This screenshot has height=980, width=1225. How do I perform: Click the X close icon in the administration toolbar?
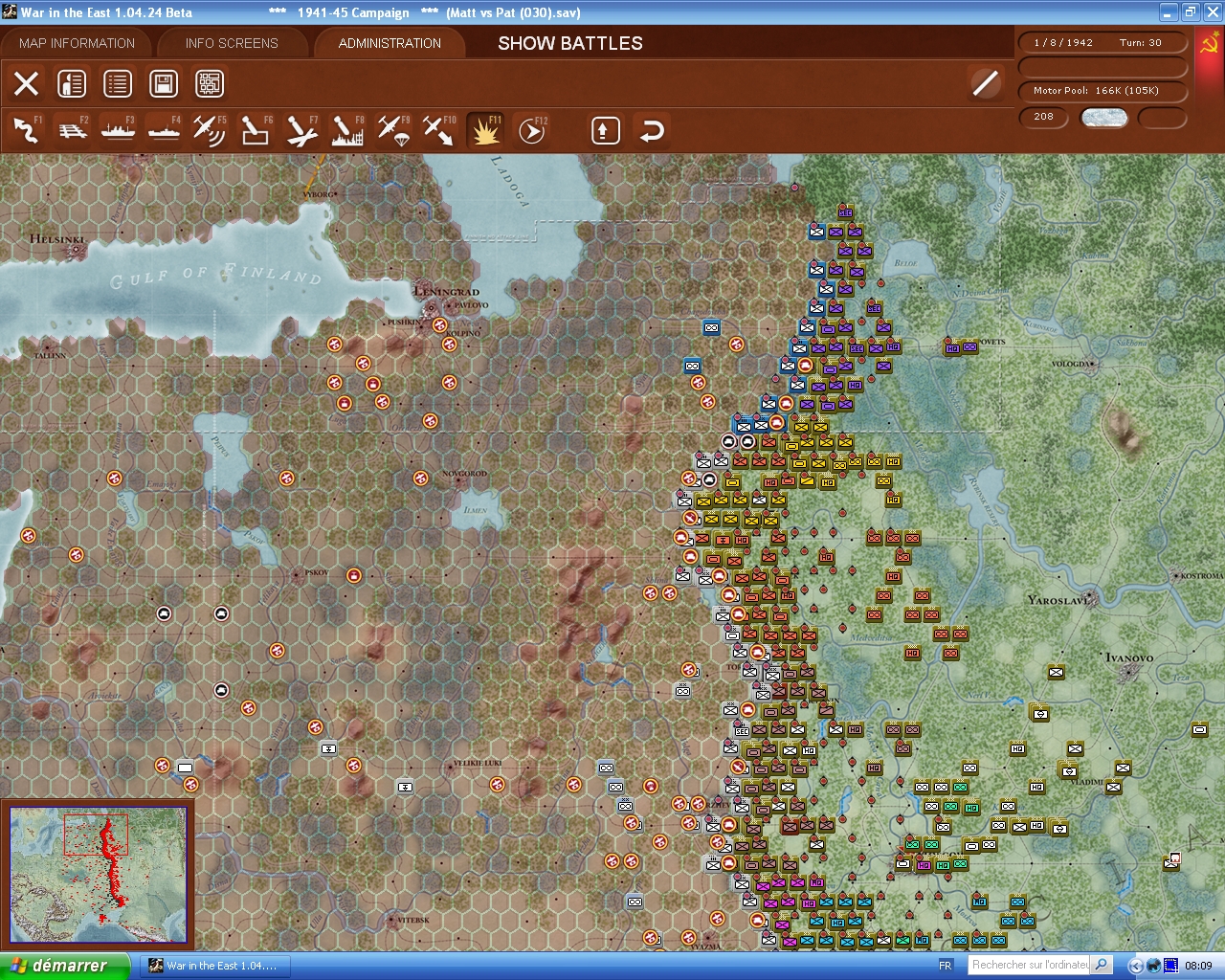pos(27,83)
